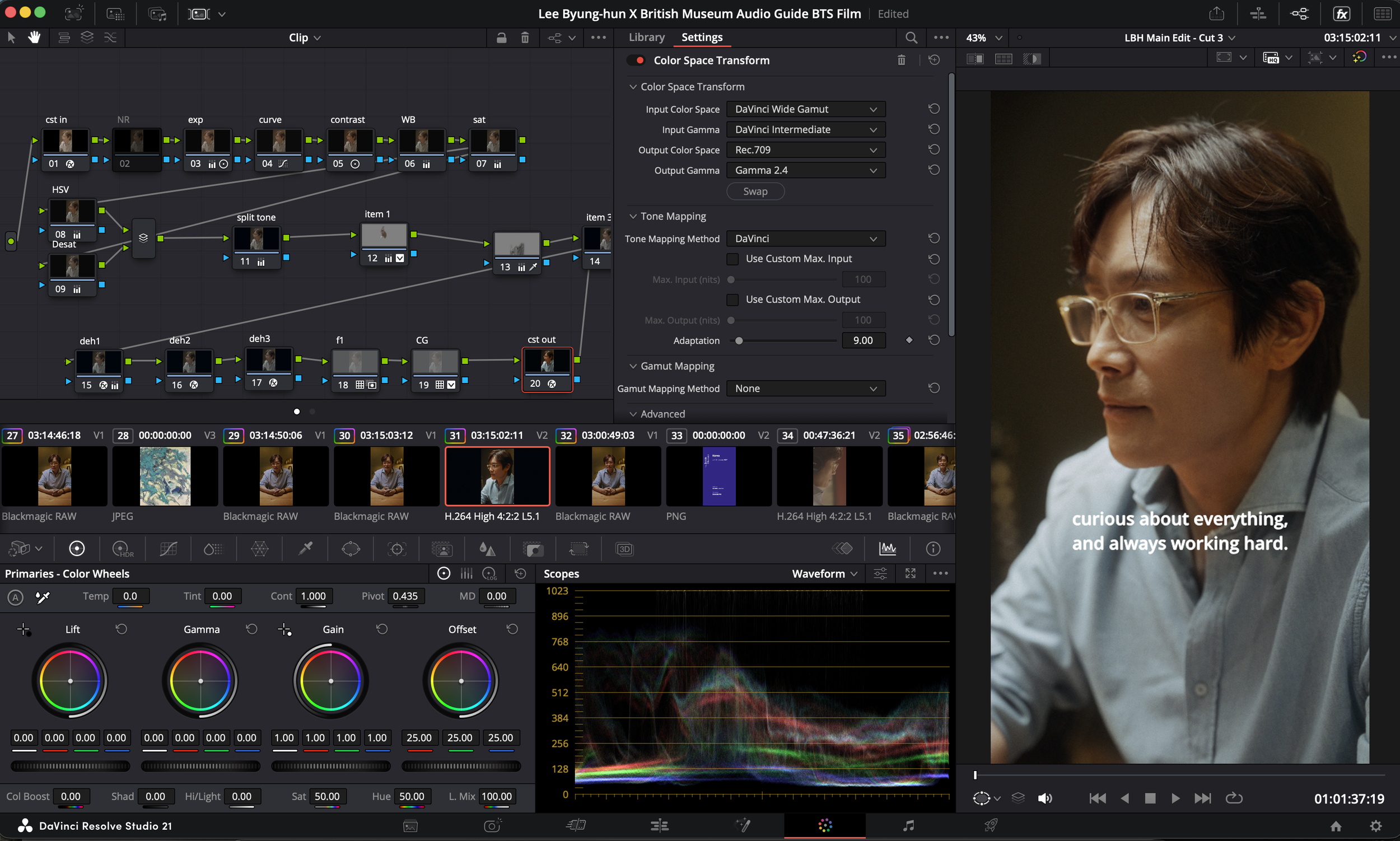Screen dimensions: 1400x841
Task: Switch to the Library tab
Action: tap(646, 38)
